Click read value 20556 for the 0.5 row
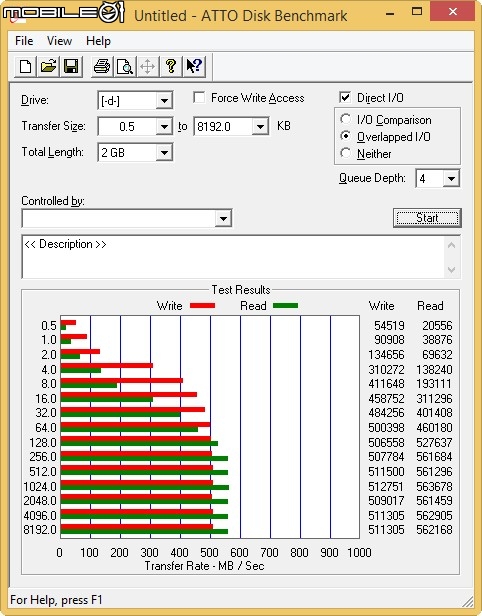This screenshot has height=616, width=482. tap(437, 326)
